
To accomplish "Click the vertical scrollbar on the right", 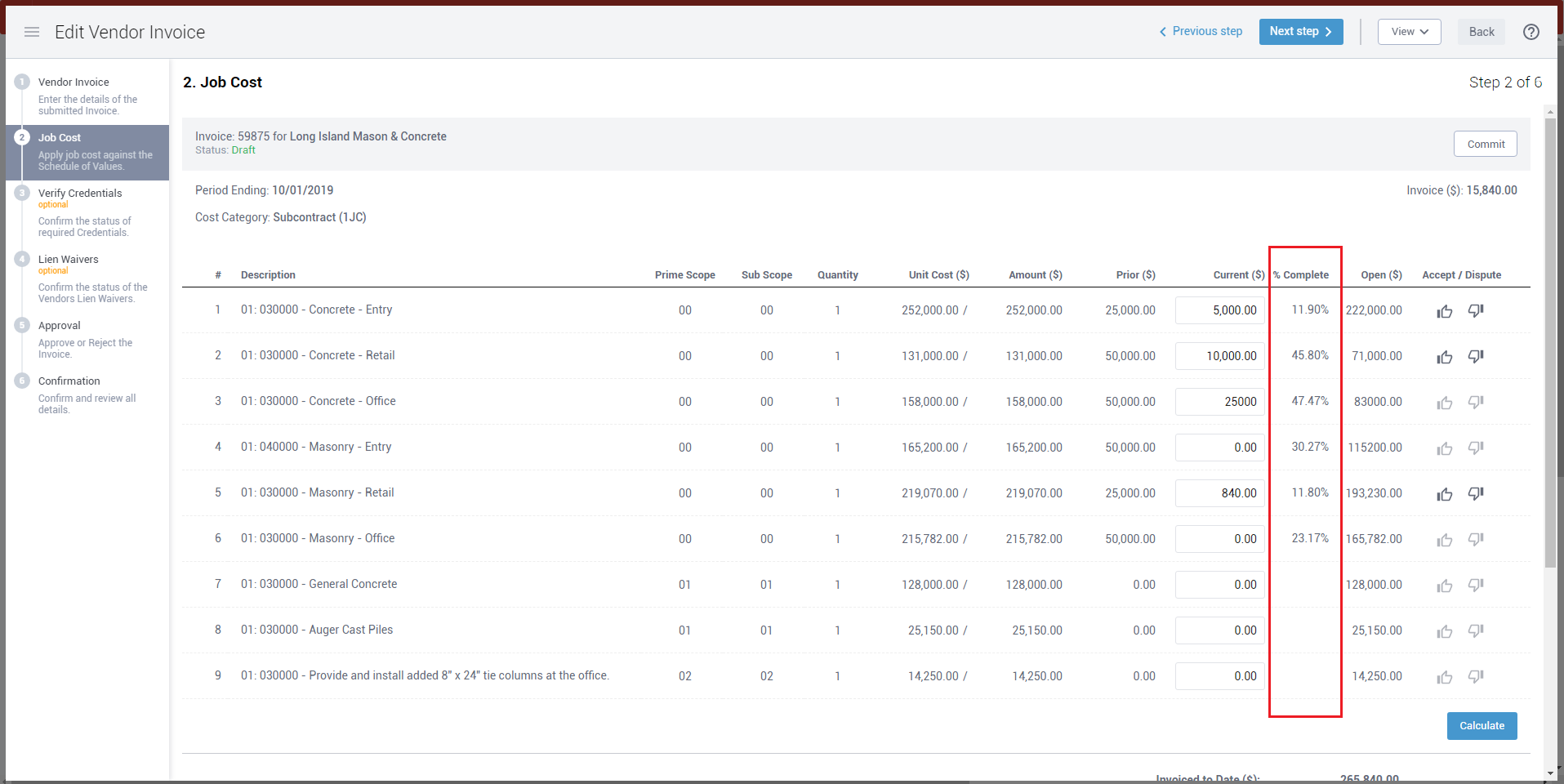I will 1550,343.
